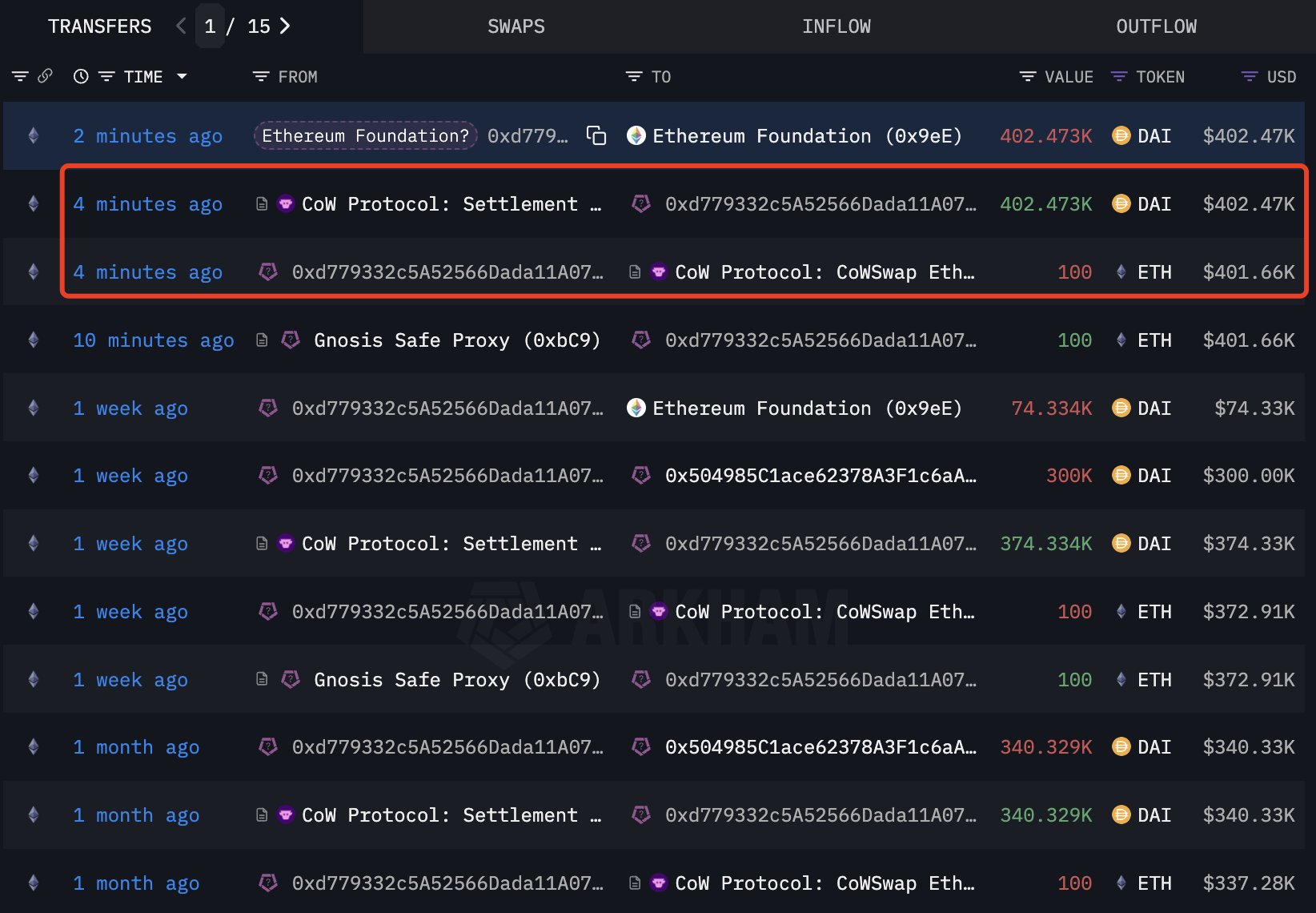The image size is (1316, 913).
Task: Open the leftmost filter icon in header
Action: coord(20,77)
